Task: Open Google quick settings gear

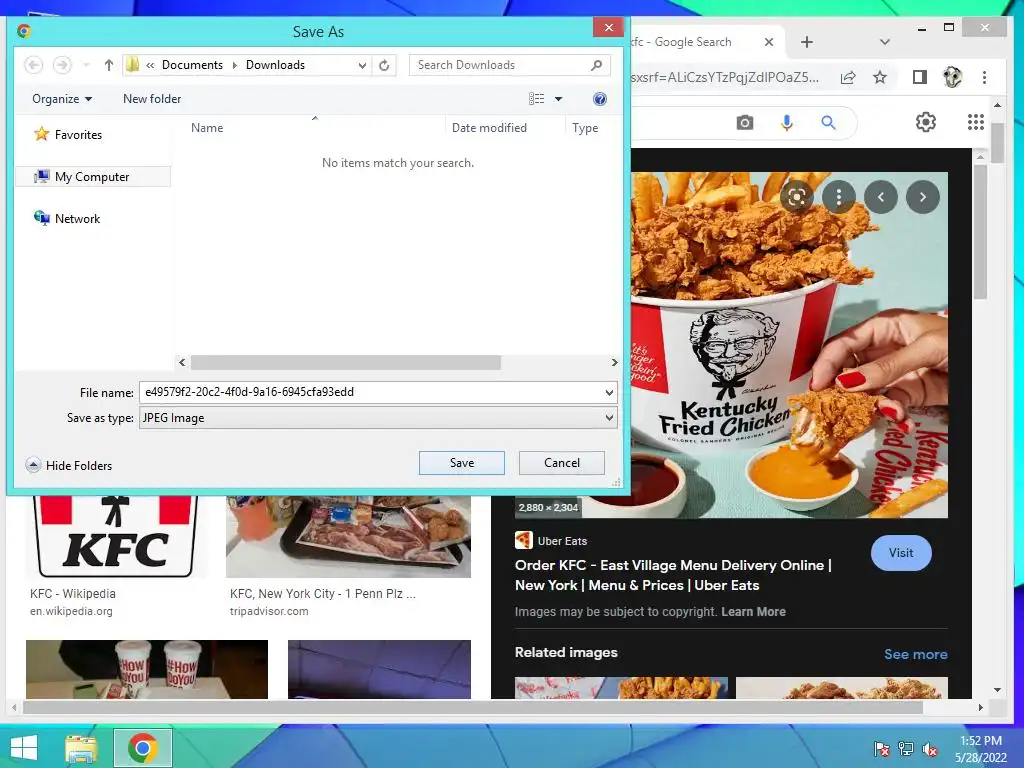Action: (x=925, y=122)
